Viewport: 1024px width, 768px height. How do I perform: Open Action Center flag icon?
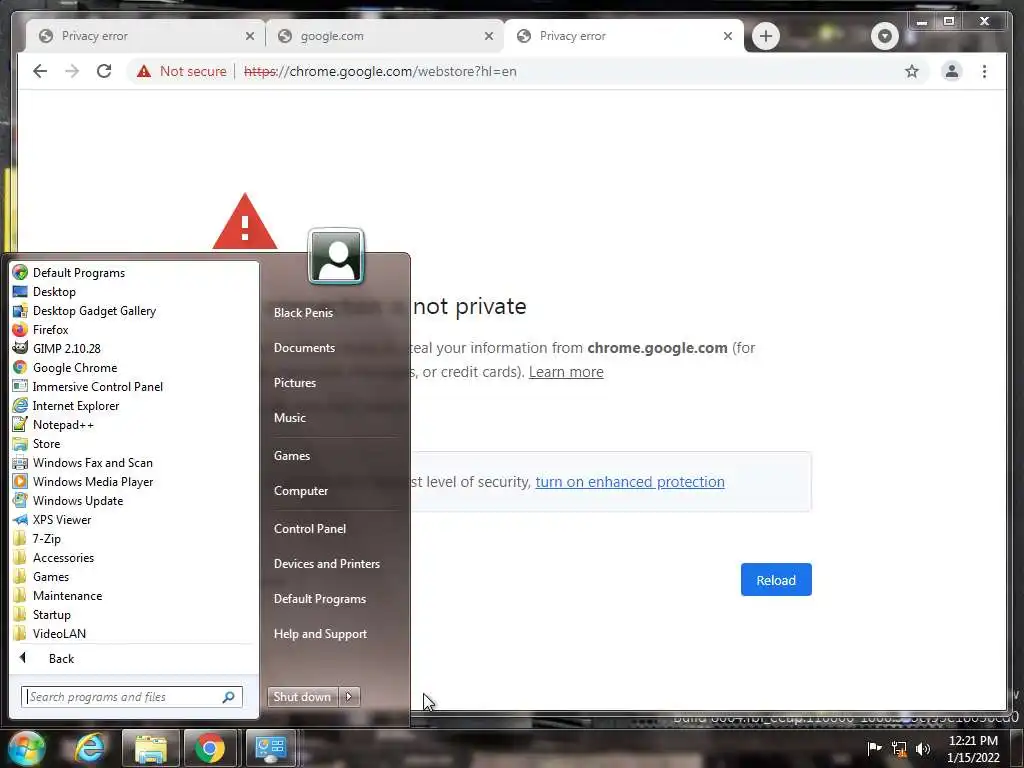pyautogui.click(x=874, y=748)
